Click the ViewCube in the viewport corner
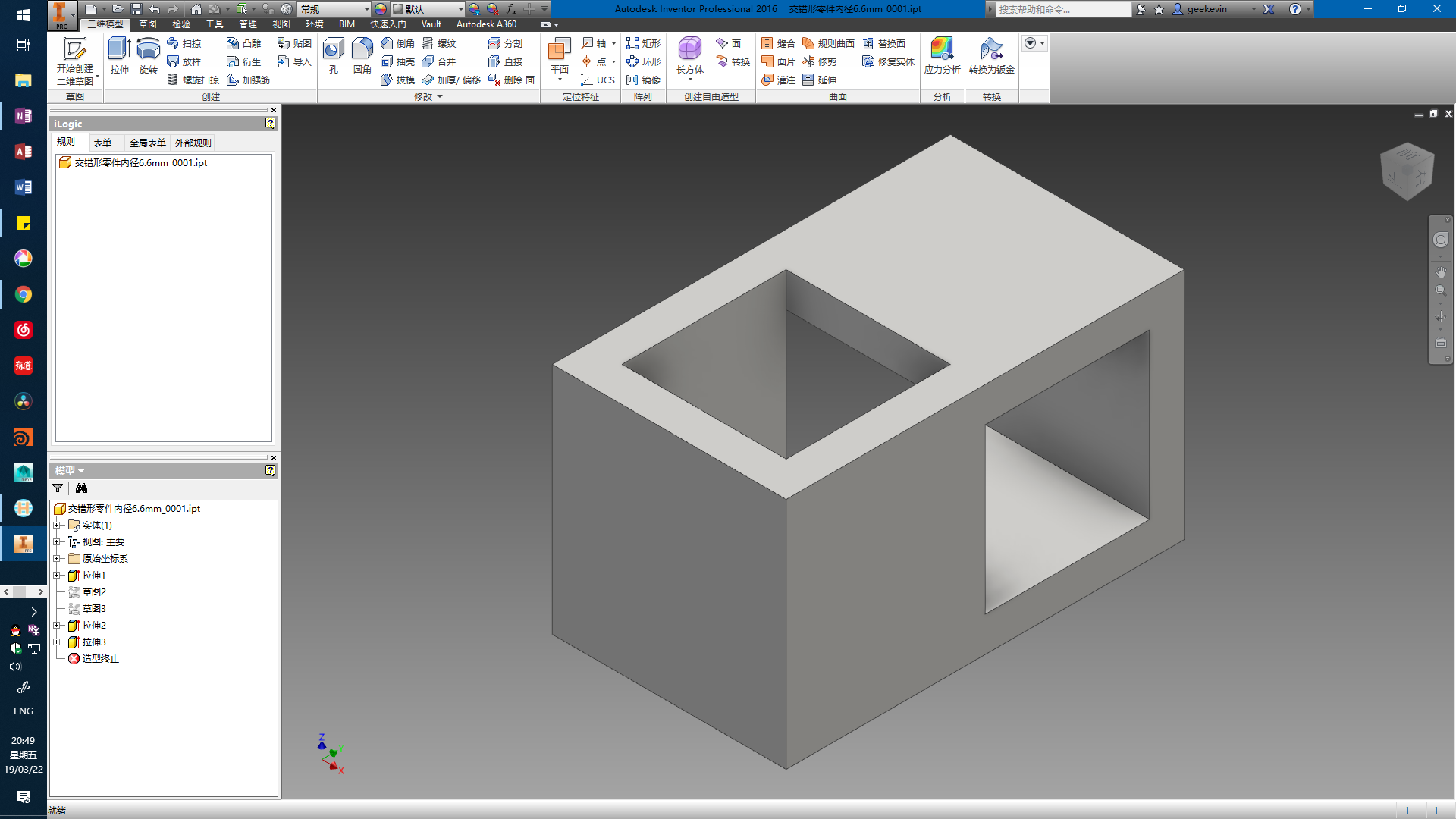Image resolution: width=1456 pixels, height=819 pixels. (x=1407, y=172)
